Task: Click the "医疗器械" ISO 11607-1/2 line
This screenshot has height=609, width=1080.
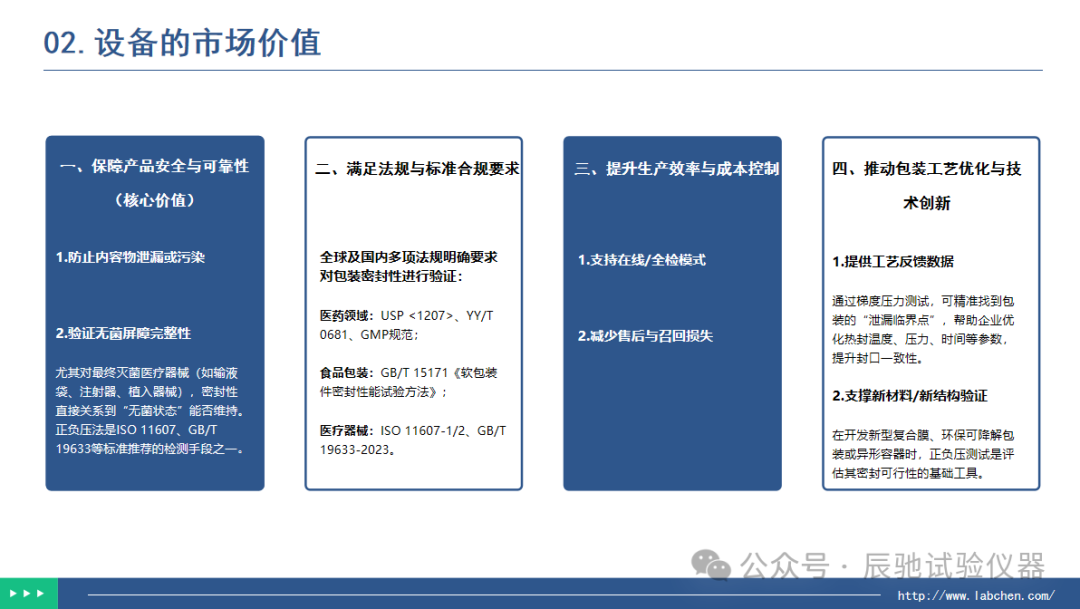Action: tap(413, 440)
